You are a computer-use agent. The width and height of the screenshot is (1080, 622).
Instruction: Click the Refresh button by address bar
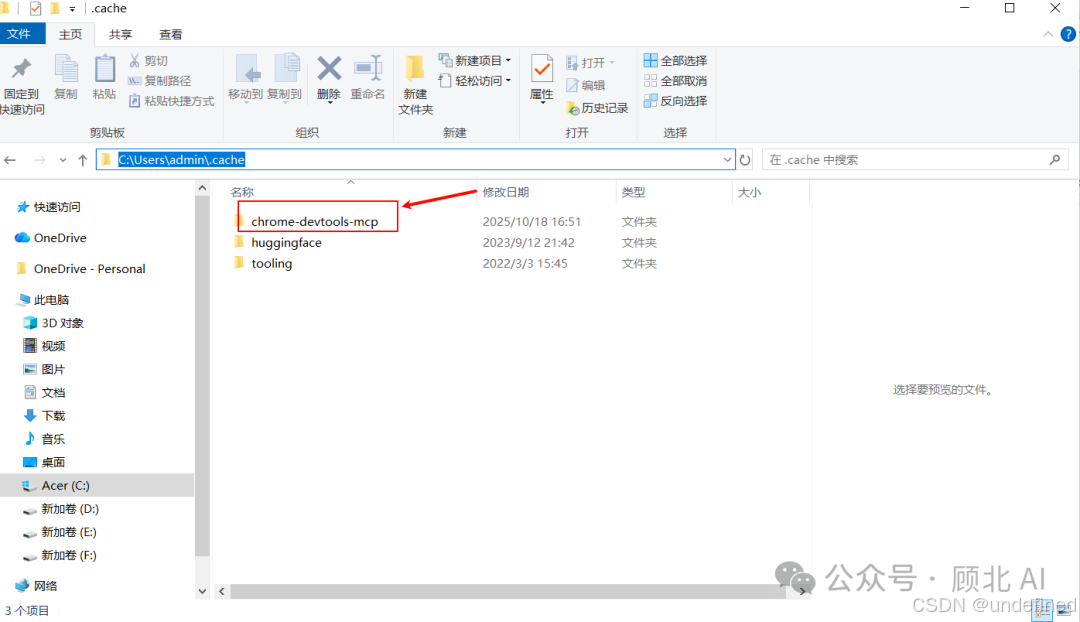coord(745,160)
